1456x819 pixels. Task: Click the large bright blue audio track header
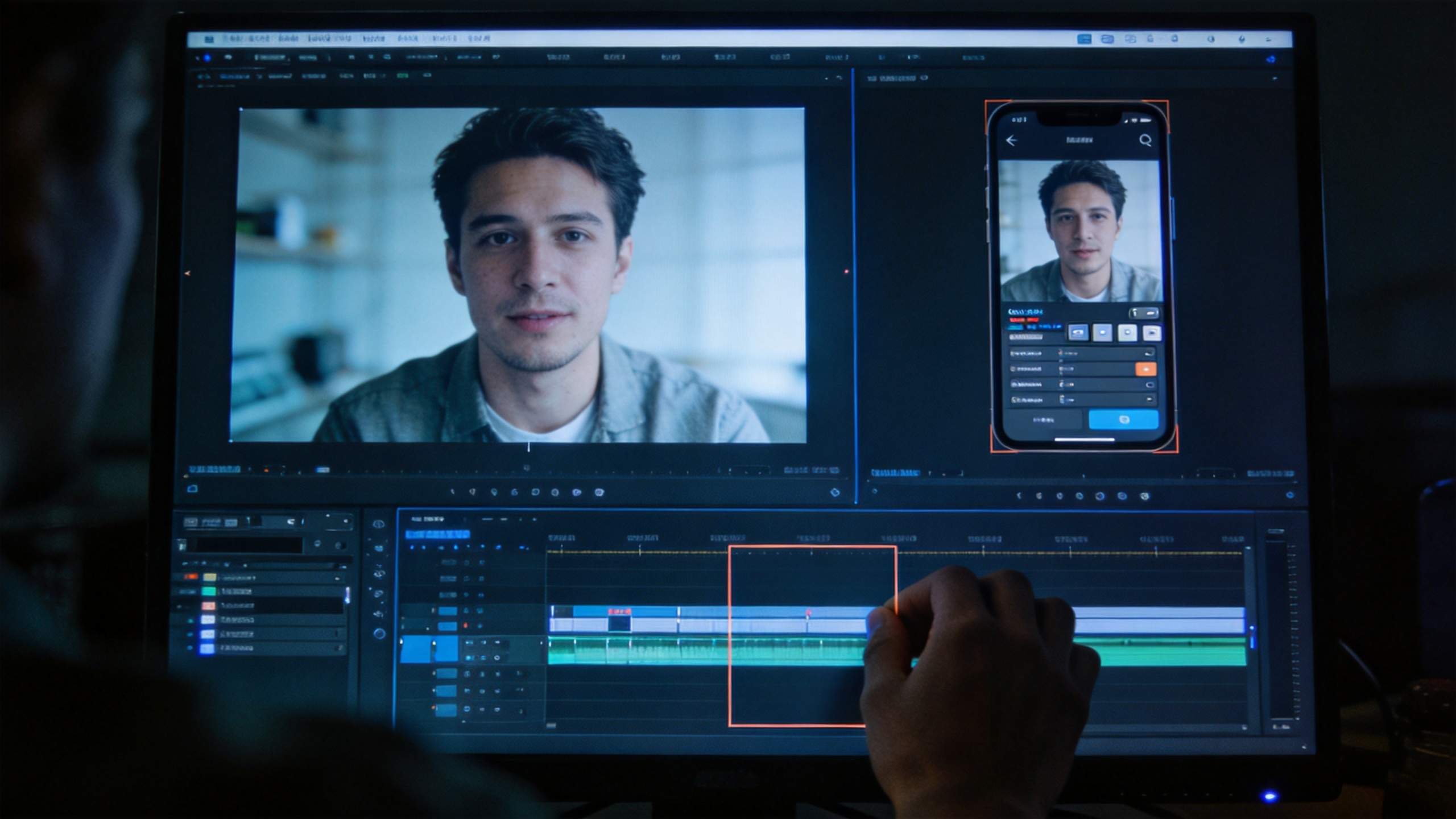pyautogui.click(x=429, y=650)
